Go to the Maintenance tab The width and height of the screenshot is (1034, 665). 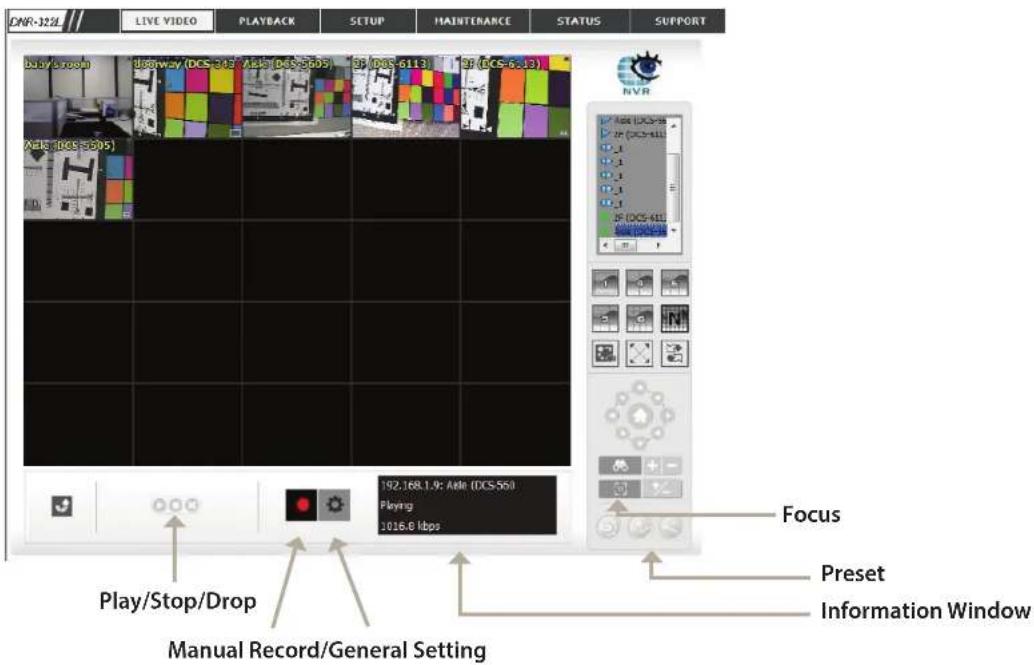(473, 21)
